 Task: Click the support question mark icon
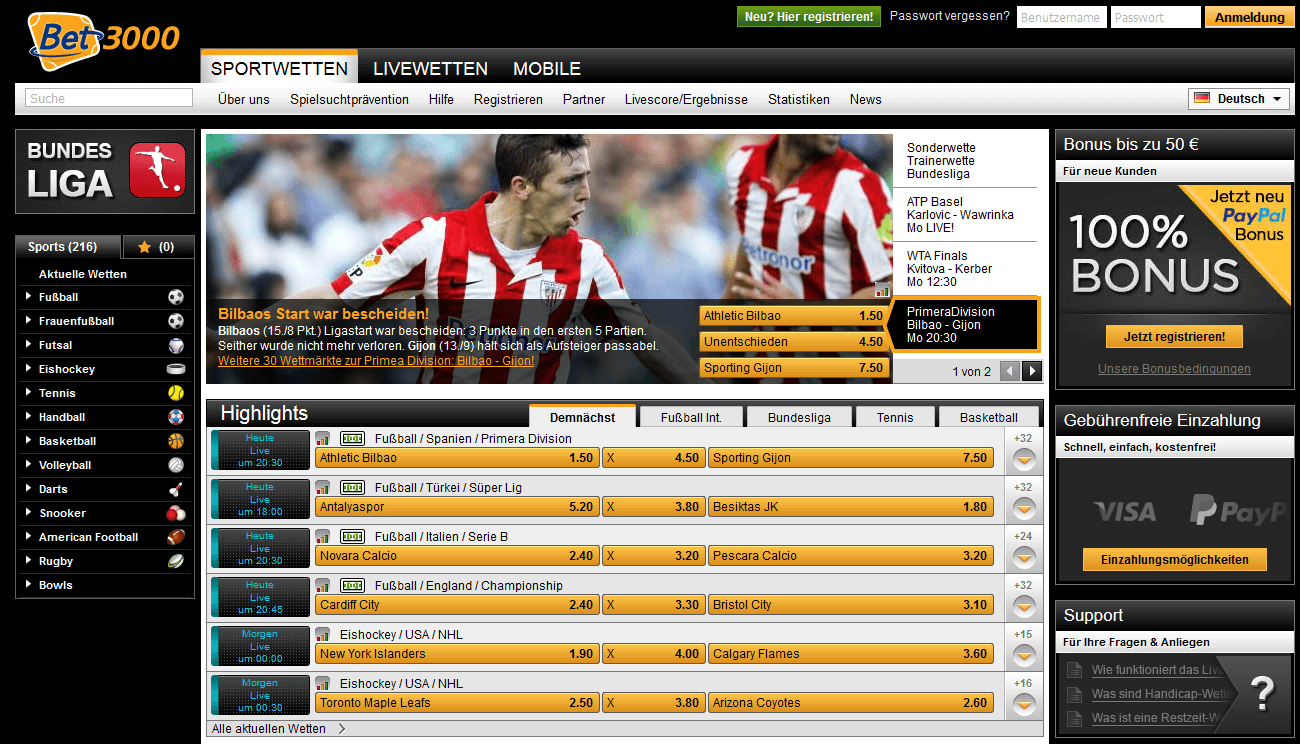click(x=1263, y=691)
